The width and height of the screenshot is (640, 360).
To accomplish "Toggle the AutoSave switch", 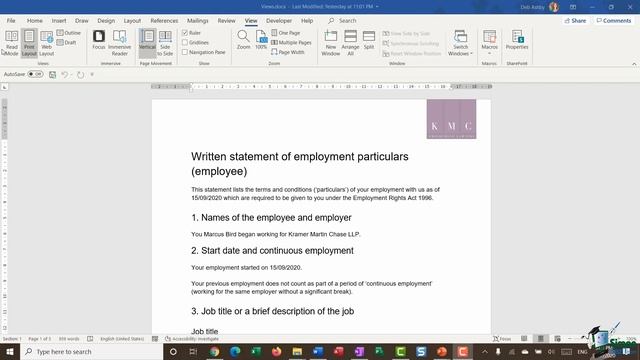I will pyautogui.click(x=36, y=74).
